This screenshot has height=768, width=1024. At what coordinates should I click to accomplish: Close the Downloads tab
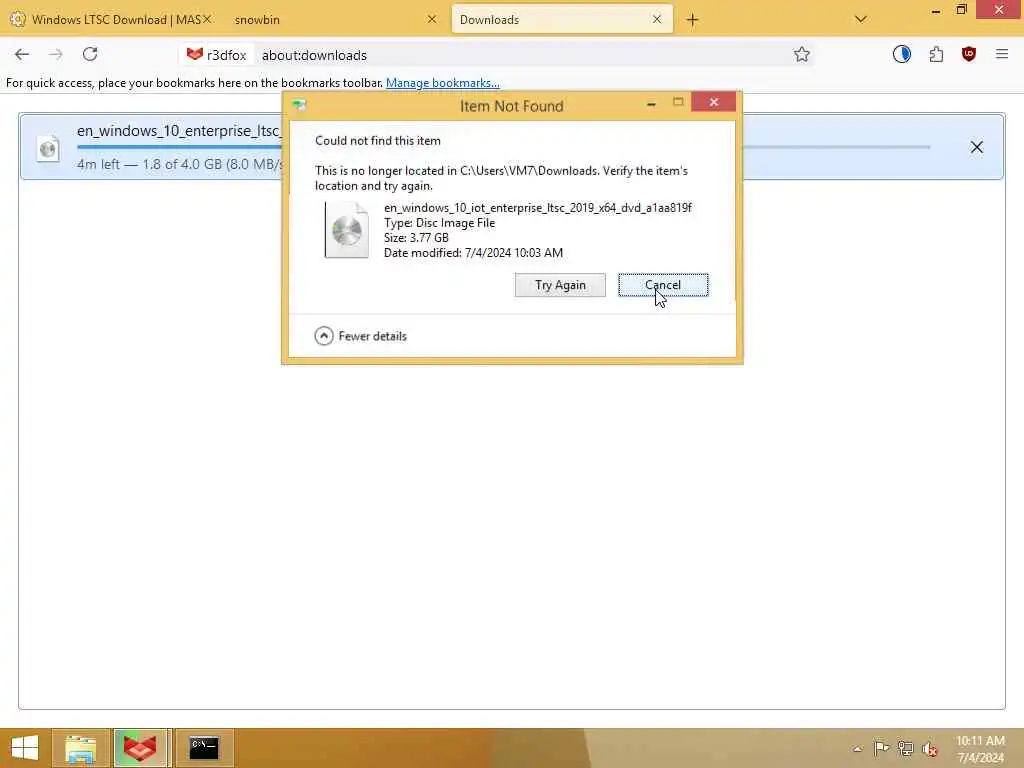point(657,20)
